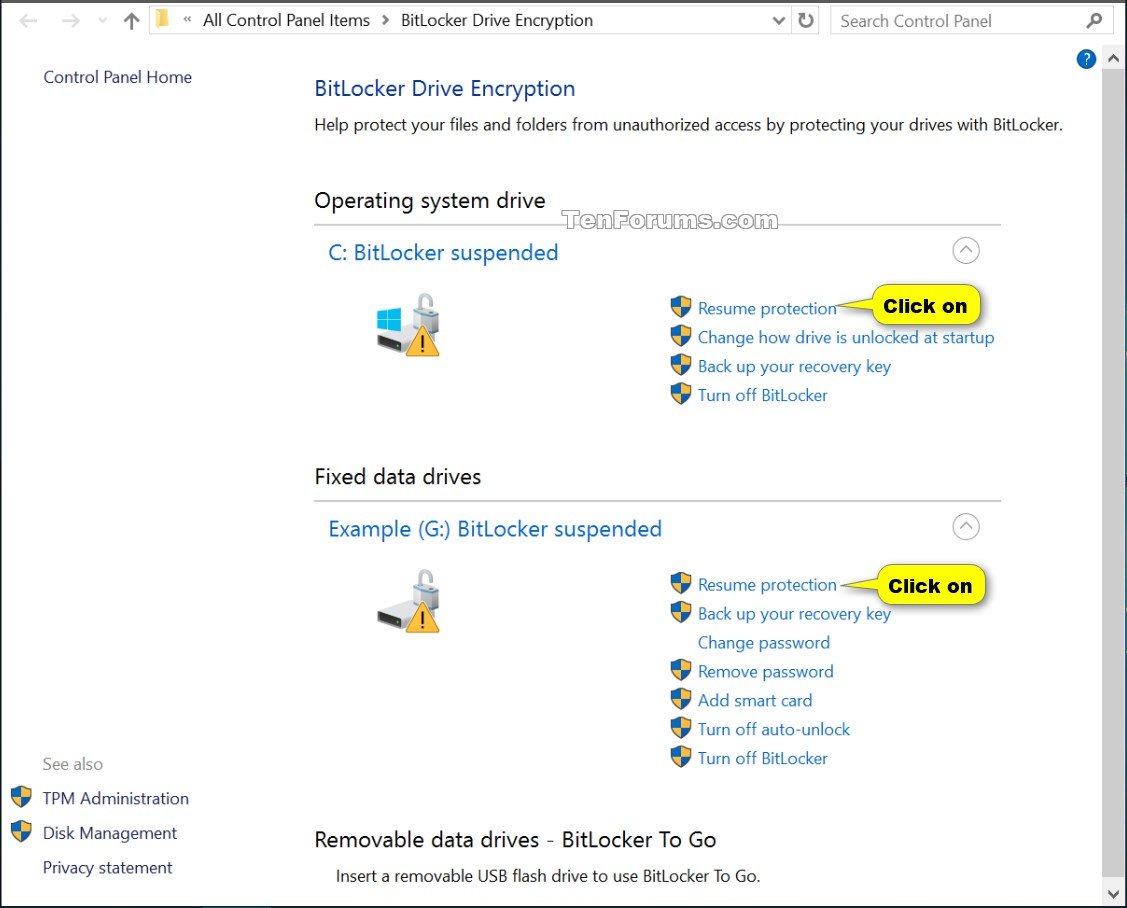The height and width of the screenshot is (908, 1127).
Task: Click the TPM Administration shield icon
Action: coord(22,797)
